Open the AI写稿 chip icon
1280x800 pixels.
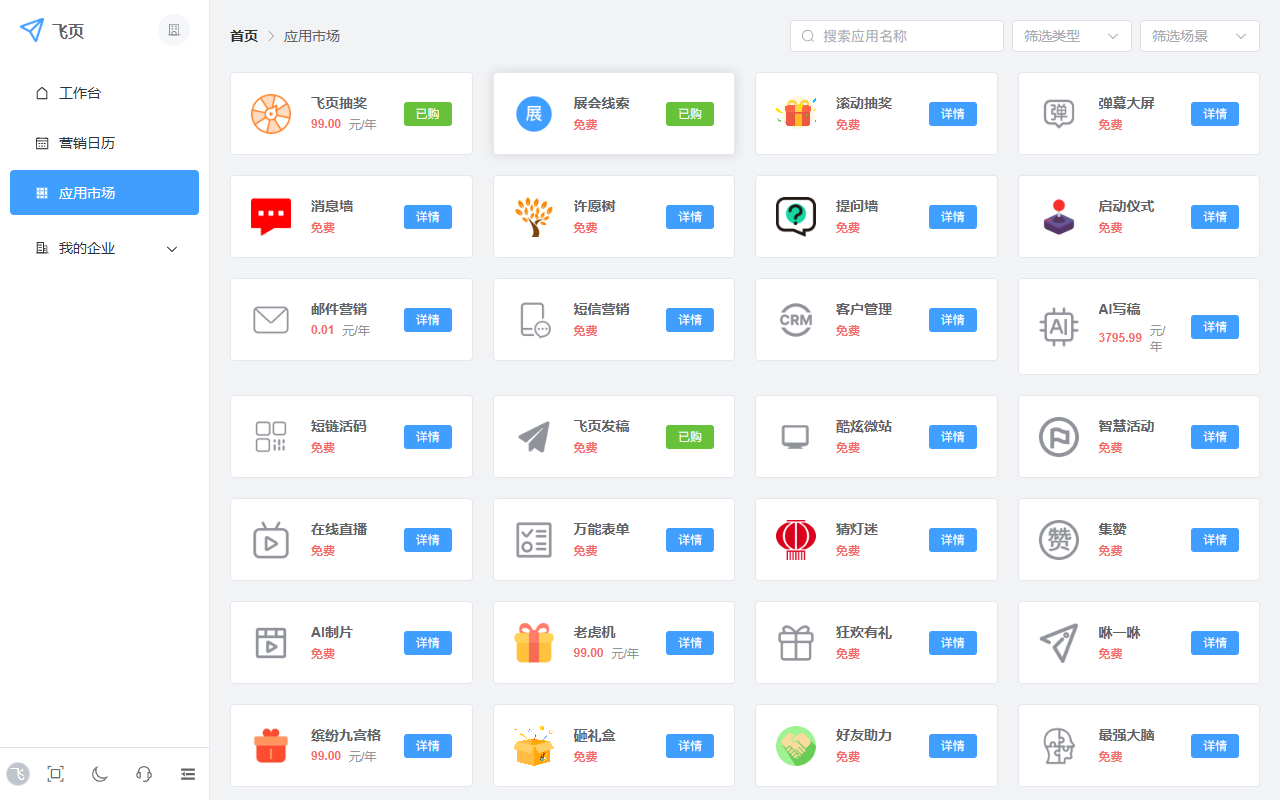[x=1058, y=326]
